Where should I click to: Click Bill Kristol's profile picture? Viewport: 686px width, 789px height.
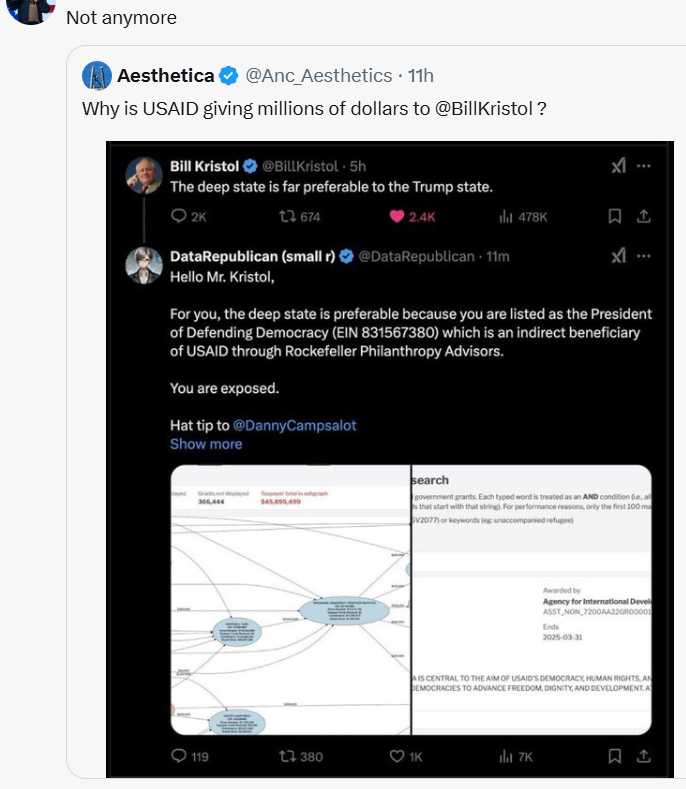pyautogui.click(x=144, y=175)
